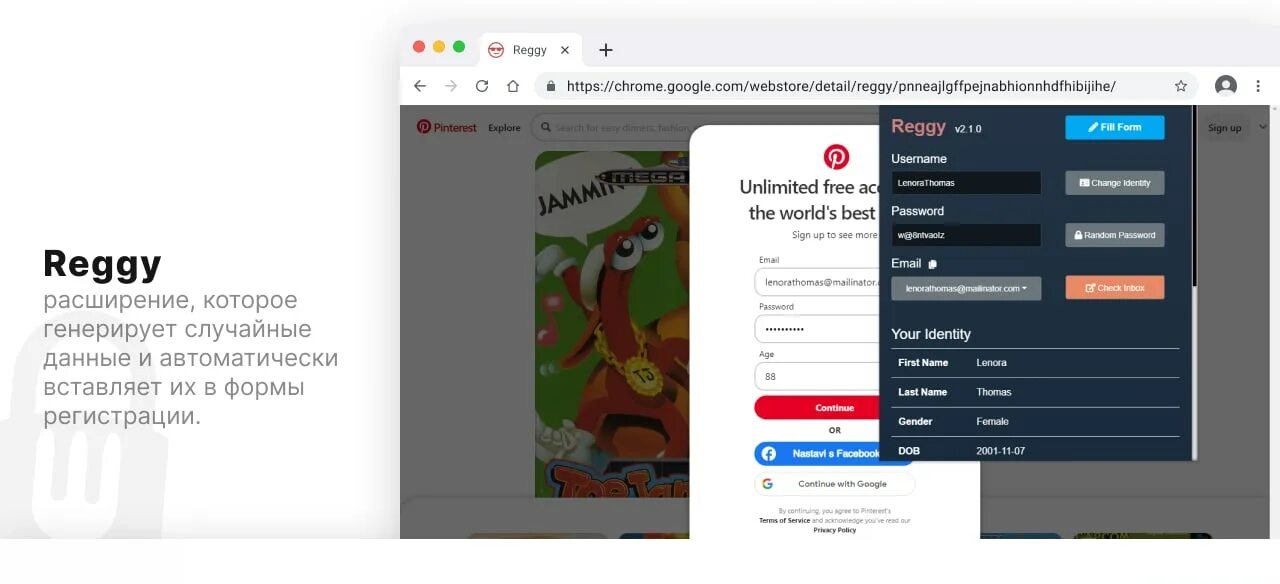Click the Pinterest logo on the signup form
1280x584 pixels.
(x=836, y=156)
